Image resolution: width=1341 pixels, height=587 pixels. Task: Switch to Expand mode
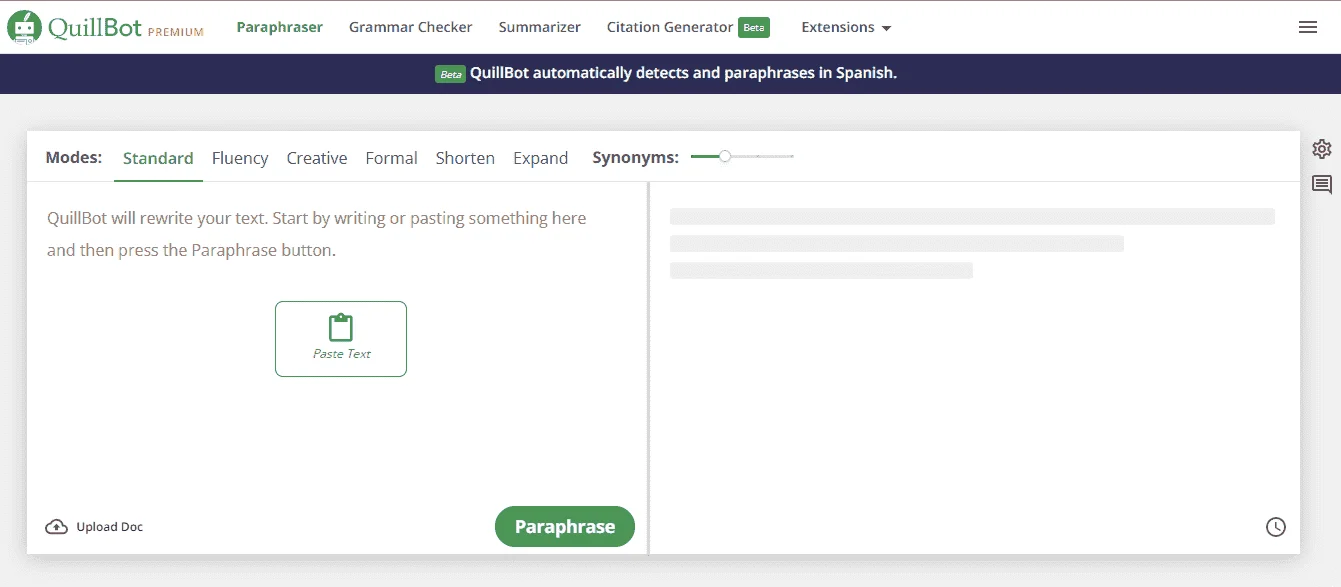[x=540, y=158]
